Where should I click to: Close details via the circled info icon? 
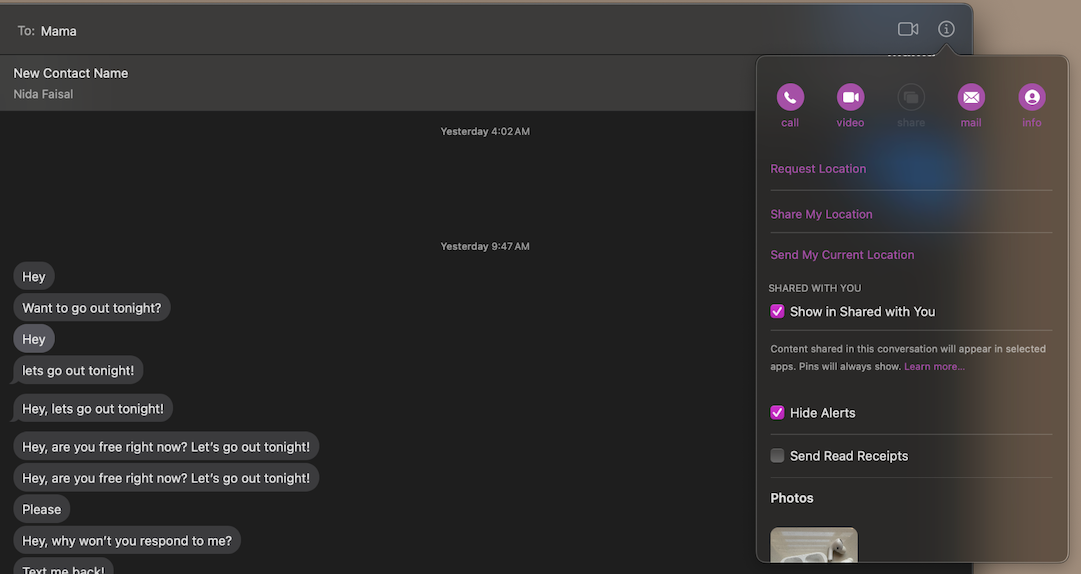[946, 29]
